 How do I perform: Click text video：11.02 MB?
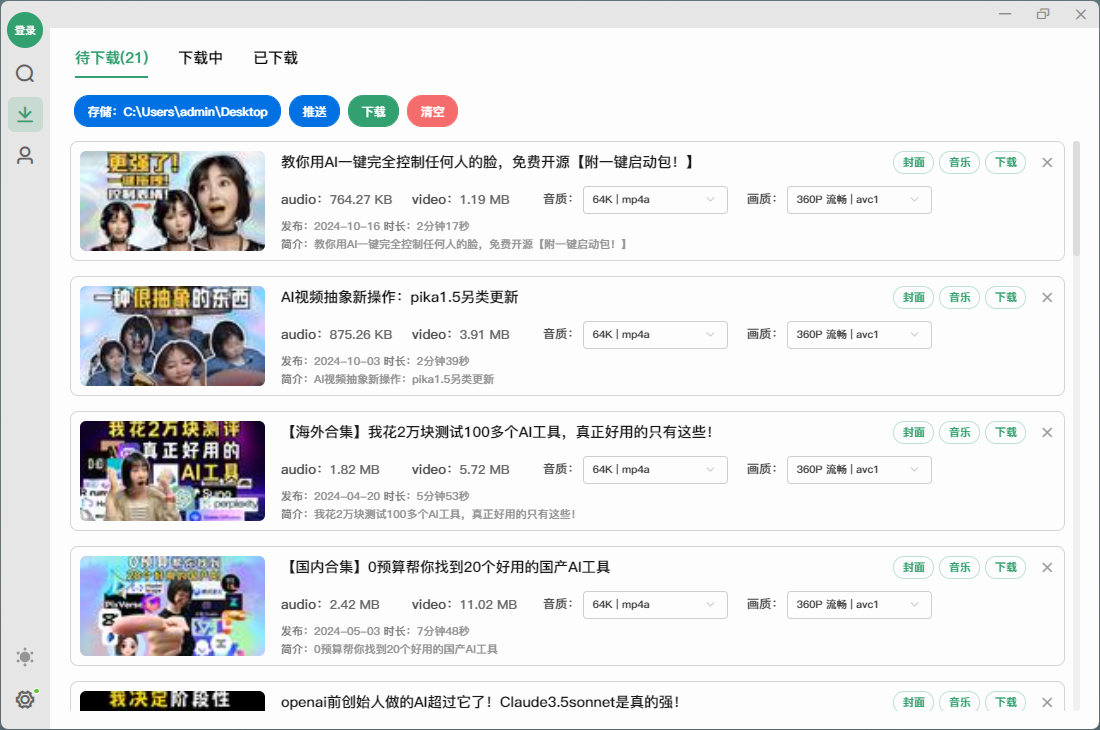click(464, 604)
